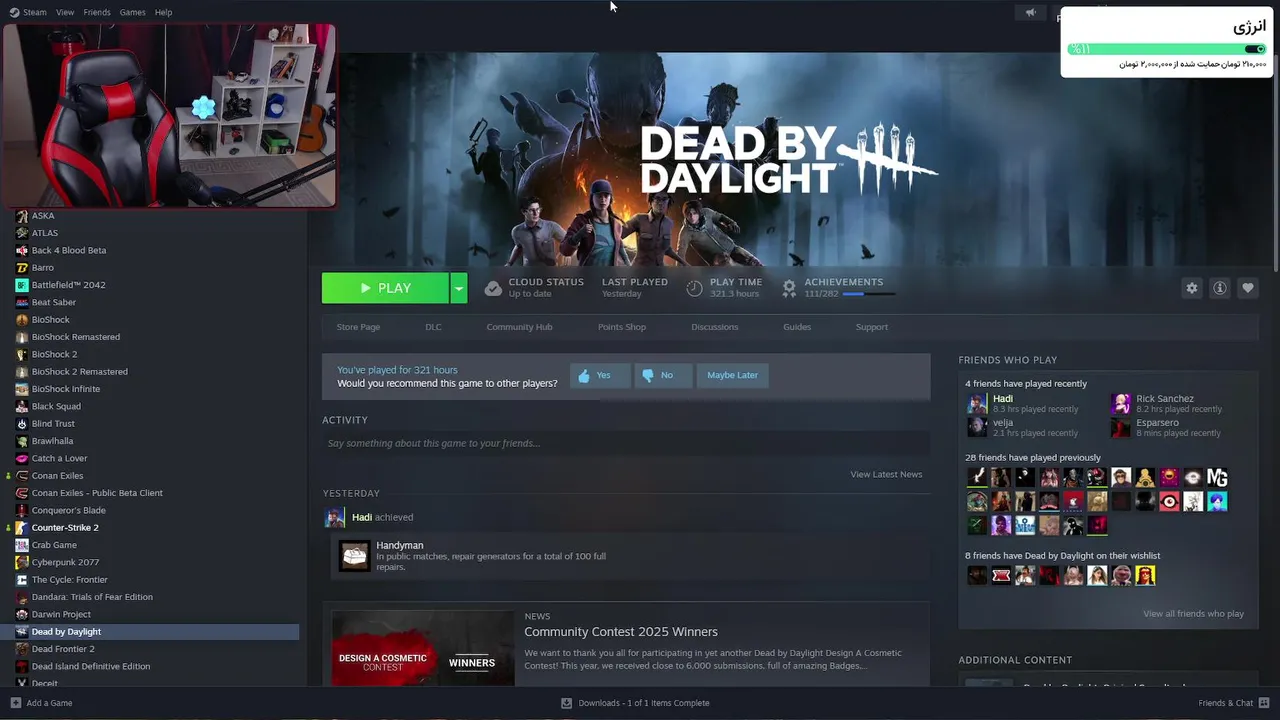Open the Games menu

coord(132,12)
